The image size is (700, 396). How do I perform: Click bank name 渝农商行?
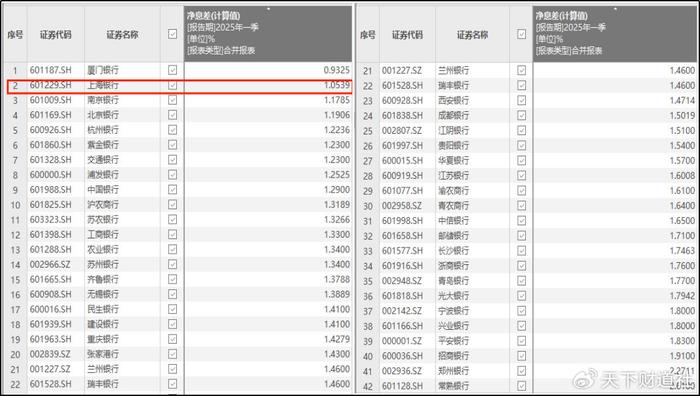click(x=454, y=191)
